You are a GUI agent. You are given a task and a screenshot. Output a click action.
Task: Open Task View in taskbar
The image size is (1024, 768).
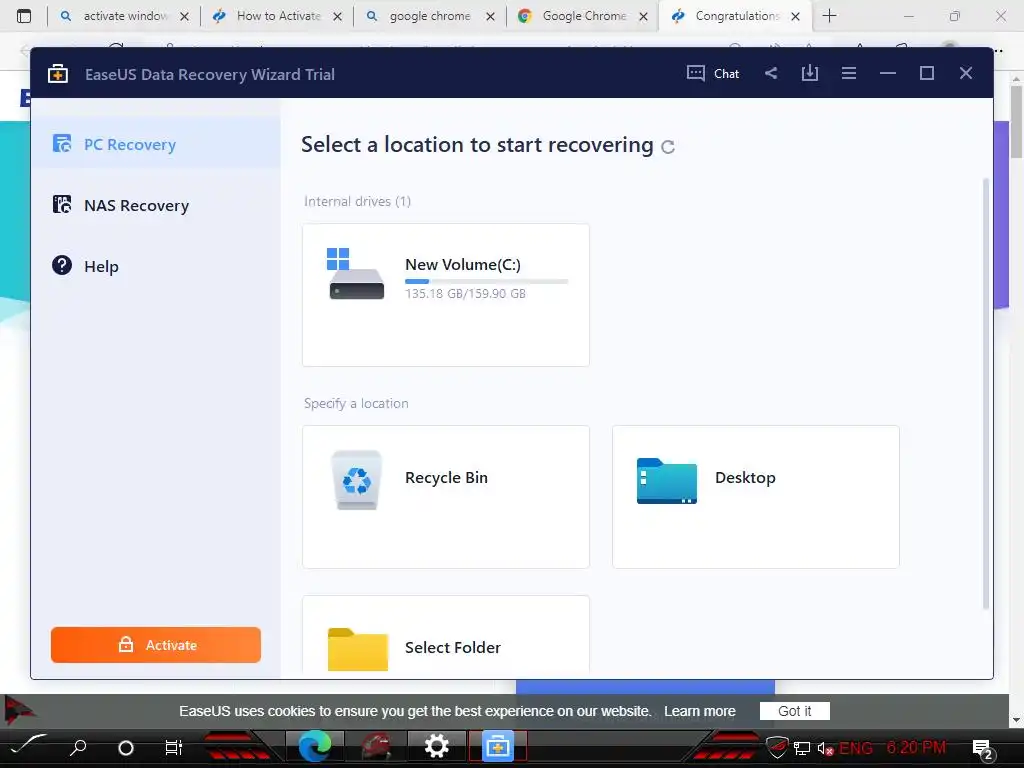174,747
